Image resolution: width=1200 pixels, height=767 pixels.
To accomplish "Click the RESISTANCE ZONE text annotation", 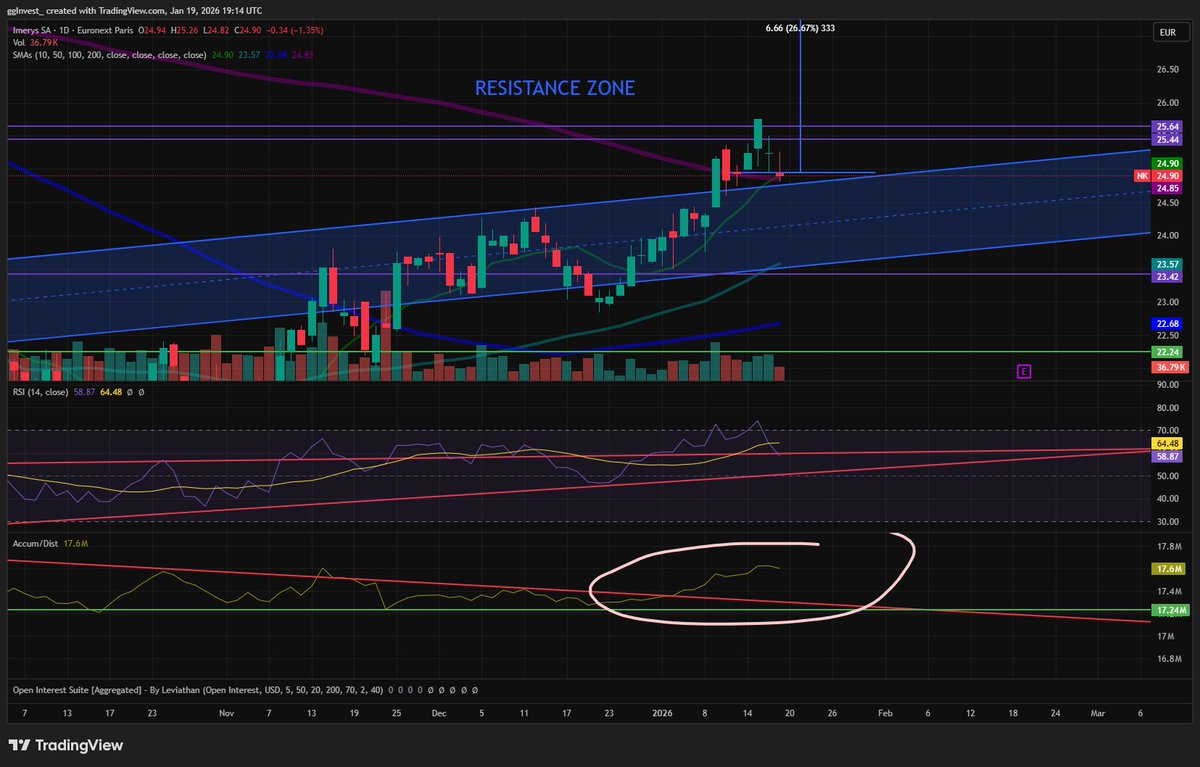I will (x=555, y=88).
